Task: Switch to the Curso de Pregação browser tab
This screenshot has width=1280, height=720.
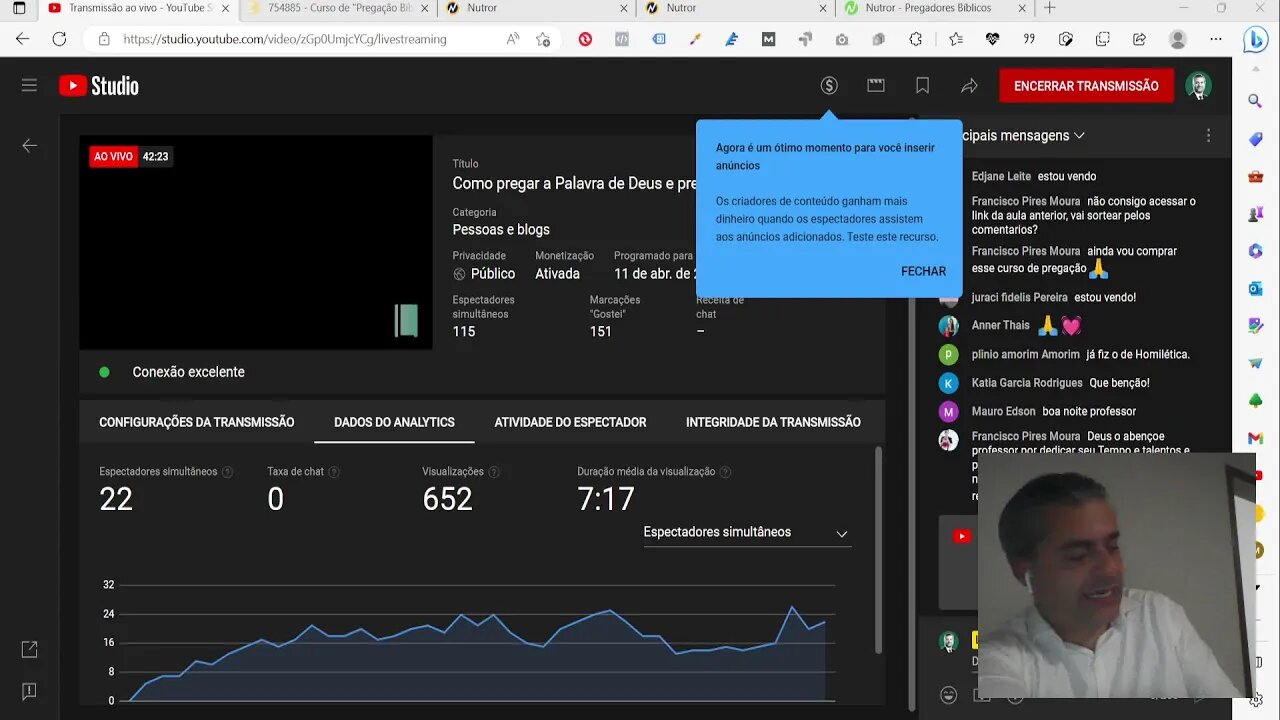Action: tap(336, 8)
